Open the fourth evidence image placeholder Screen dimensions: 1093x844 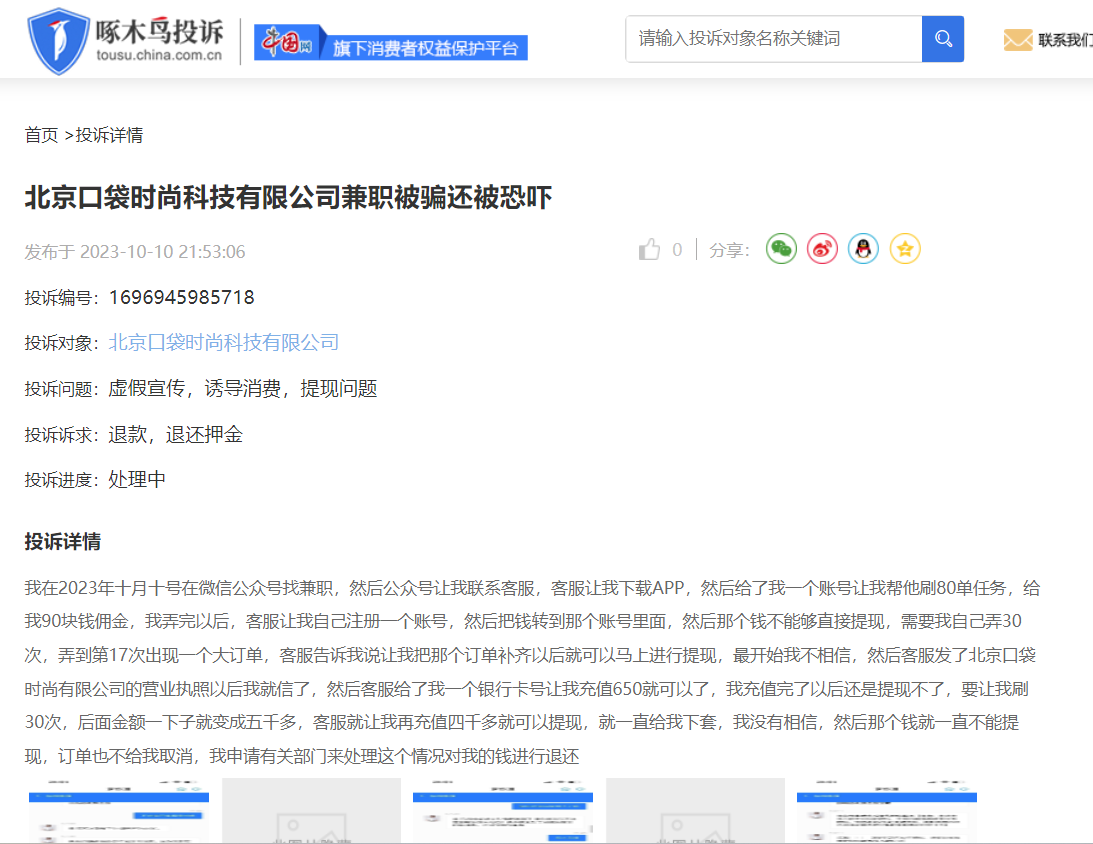coord(695,811)
